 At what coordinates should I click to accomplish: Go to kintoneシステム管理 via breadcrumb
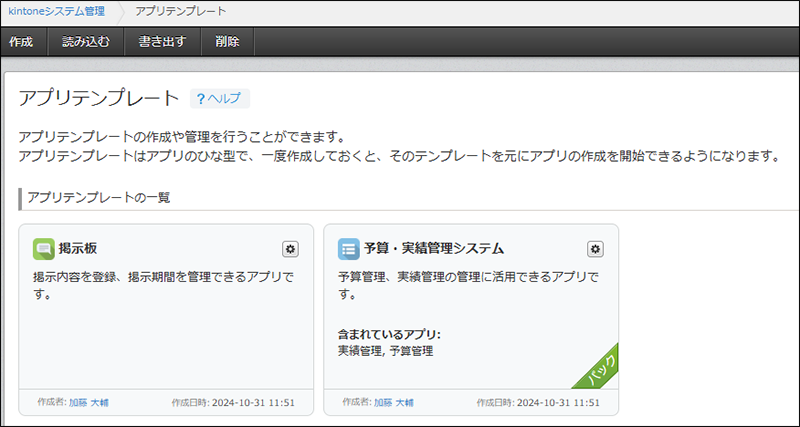(x=56, y=12)
